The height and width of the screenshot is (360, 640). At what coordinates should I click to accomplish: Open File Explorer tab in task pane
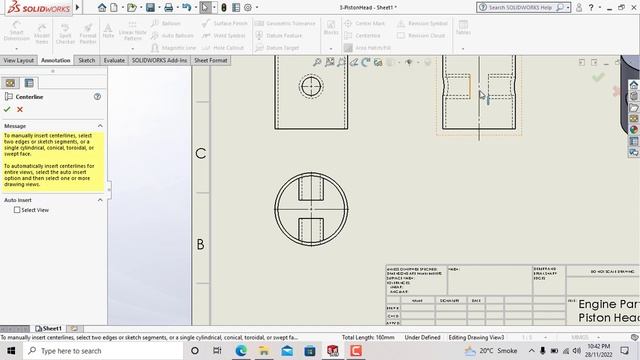[x=633, y=108]
